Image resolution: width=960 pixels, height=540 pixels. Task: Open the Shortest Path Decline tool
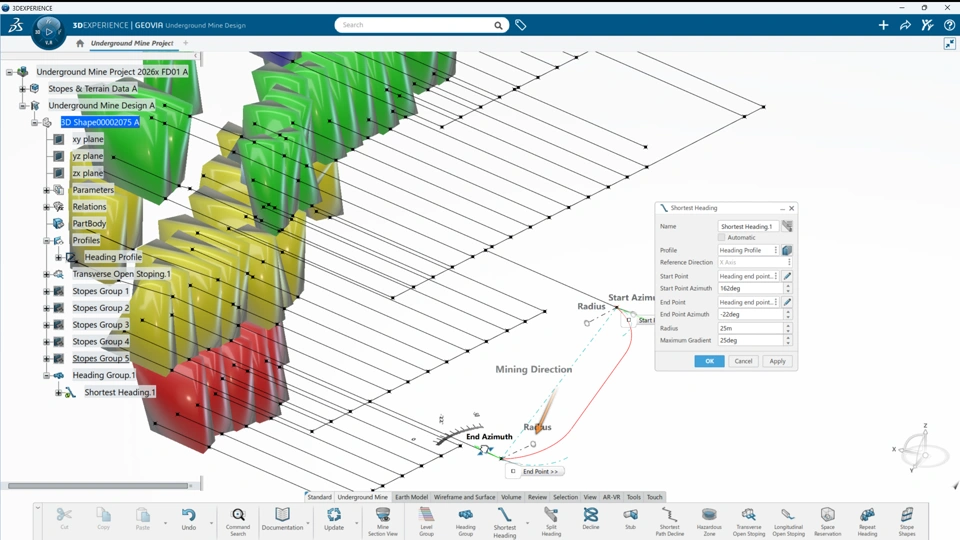(670, 521)
